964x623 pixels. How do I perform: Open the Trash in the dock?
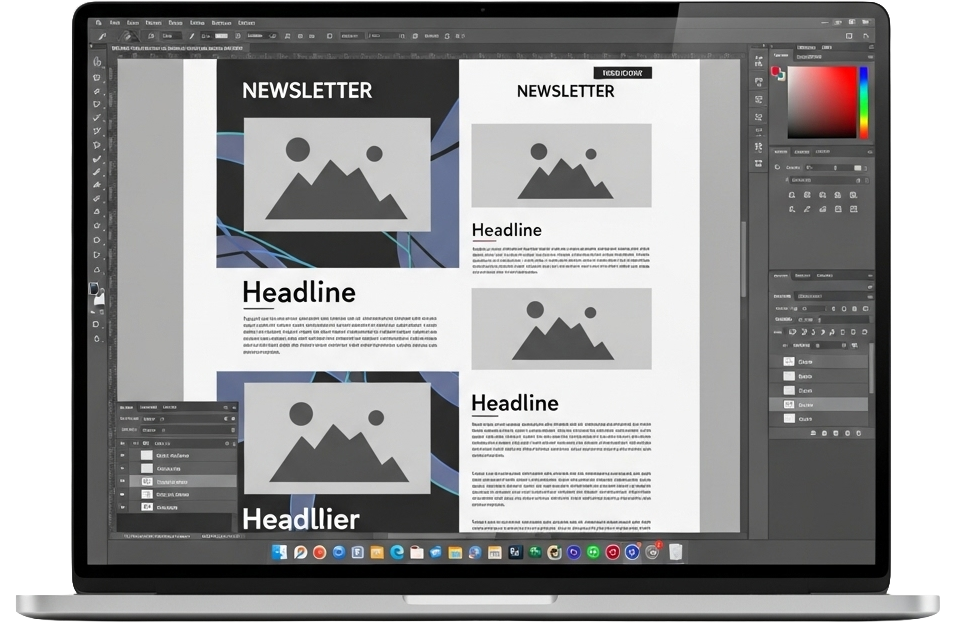[x=676, y=552]
